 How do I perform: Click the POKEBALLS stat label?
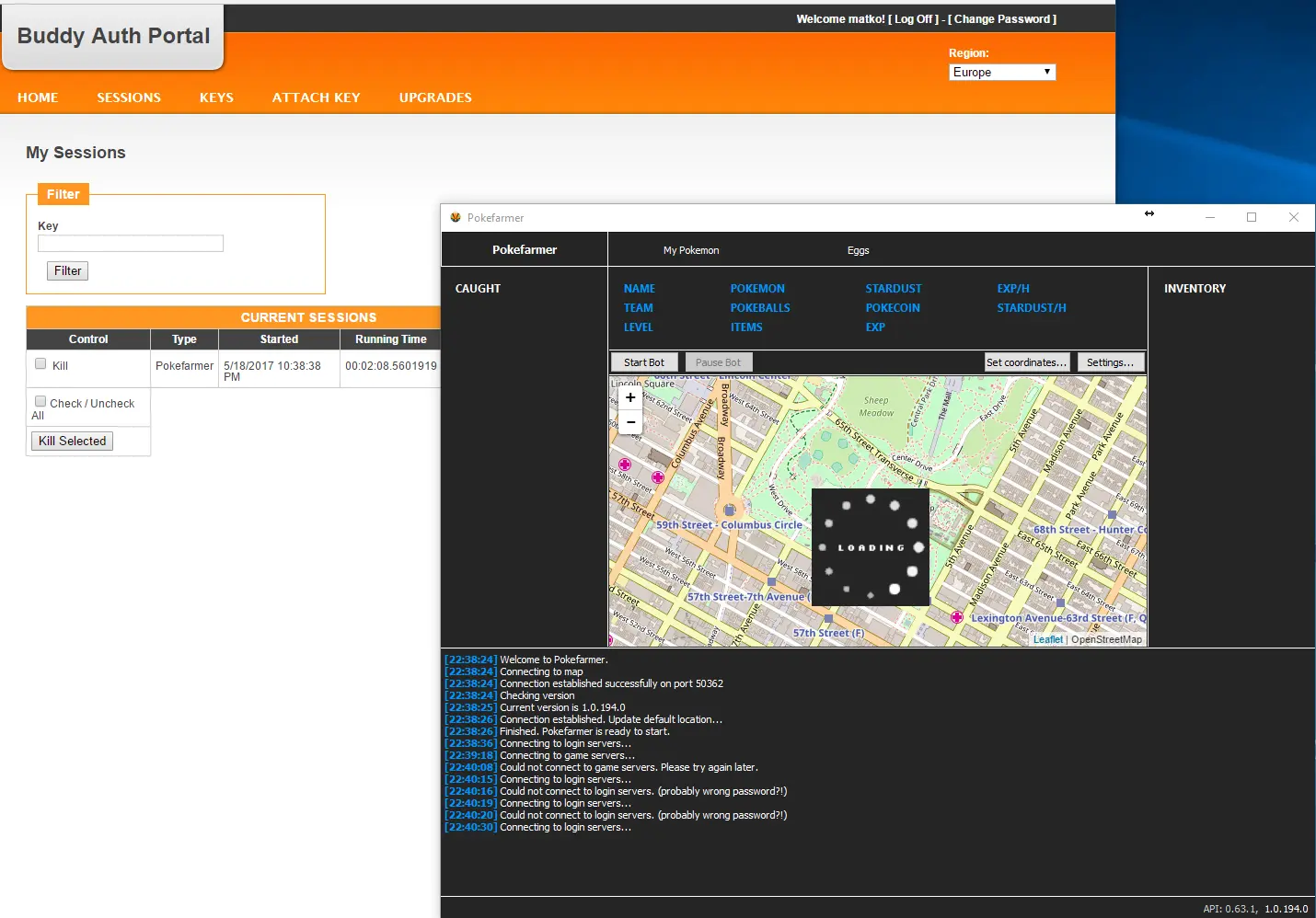tap(760, 308)
